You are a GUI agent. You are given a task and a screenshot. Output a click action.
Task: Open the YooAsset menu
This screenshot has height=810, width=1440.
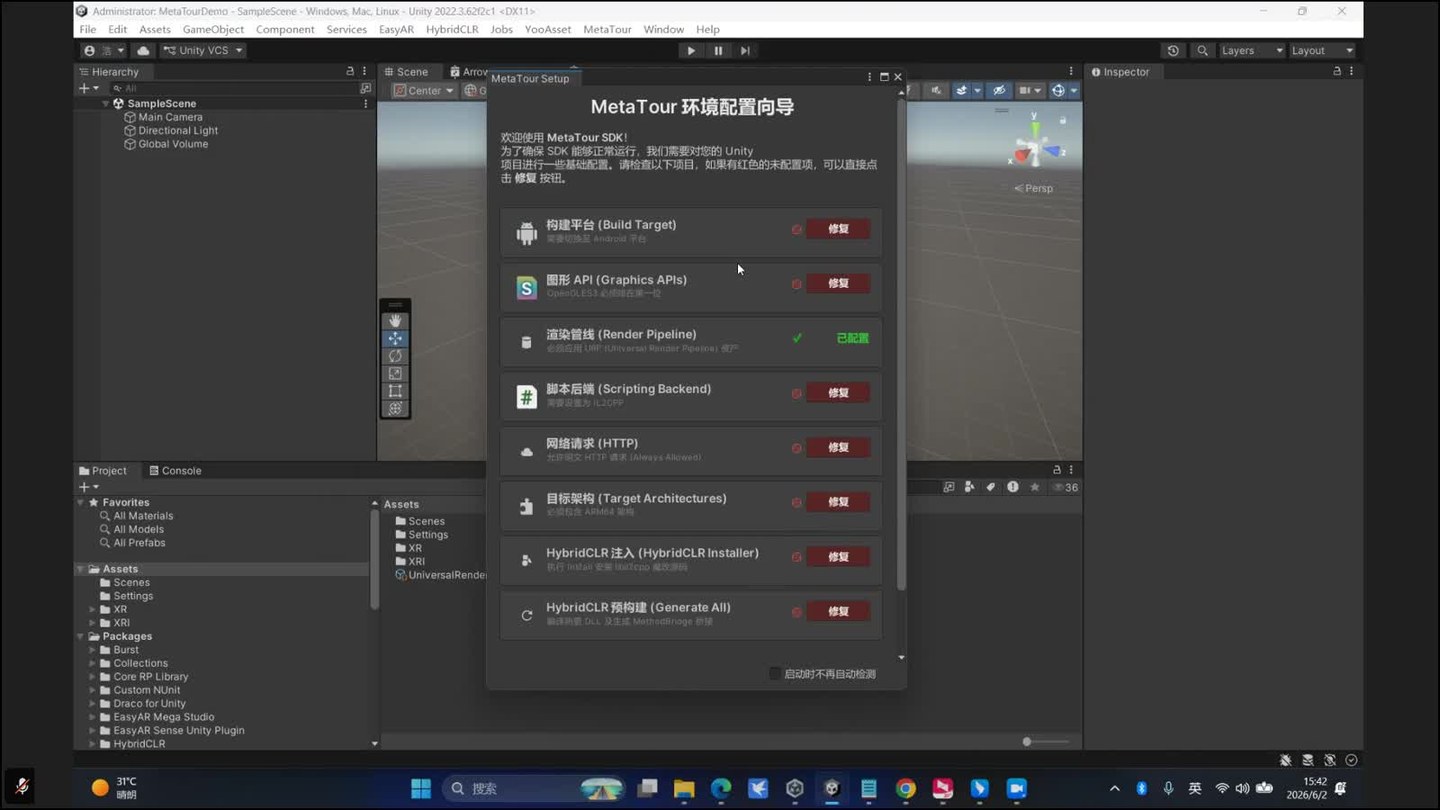(548, 29)
